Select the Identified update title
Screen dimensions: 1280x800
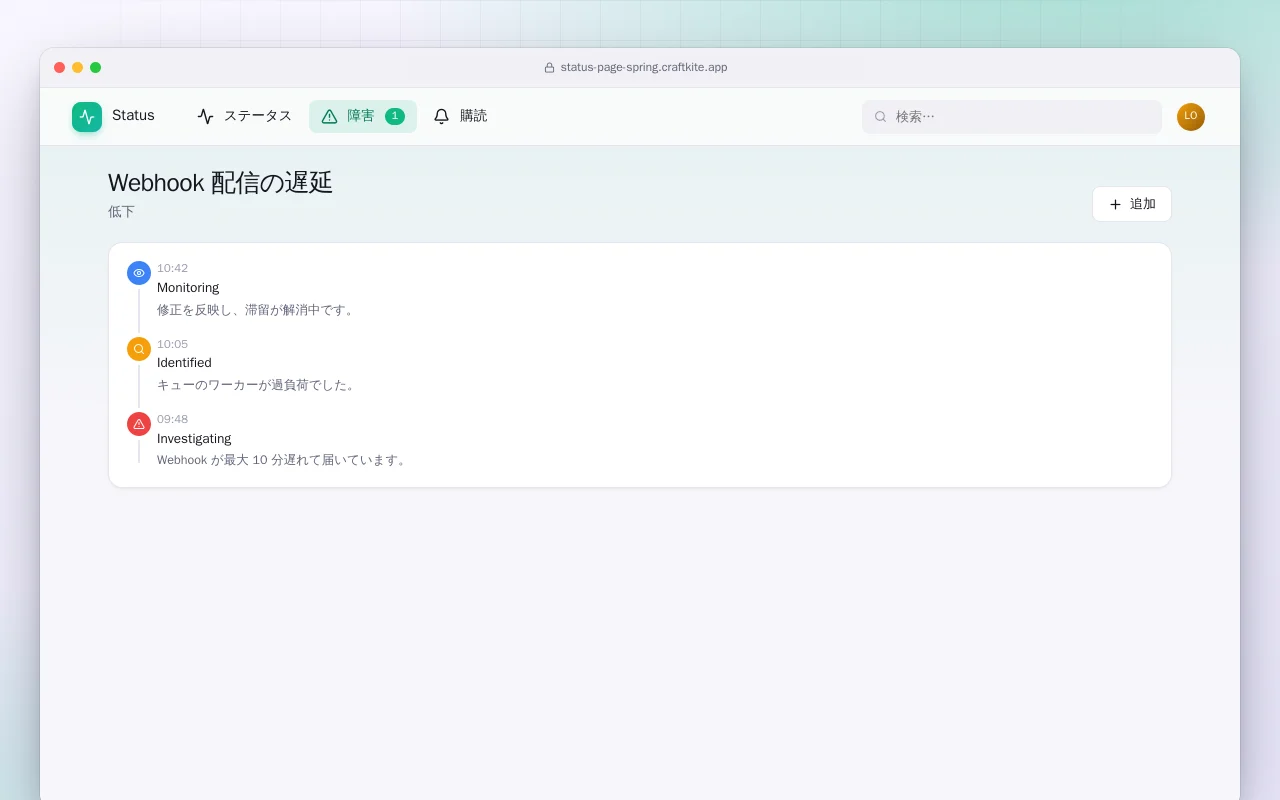tap(184, 363)
